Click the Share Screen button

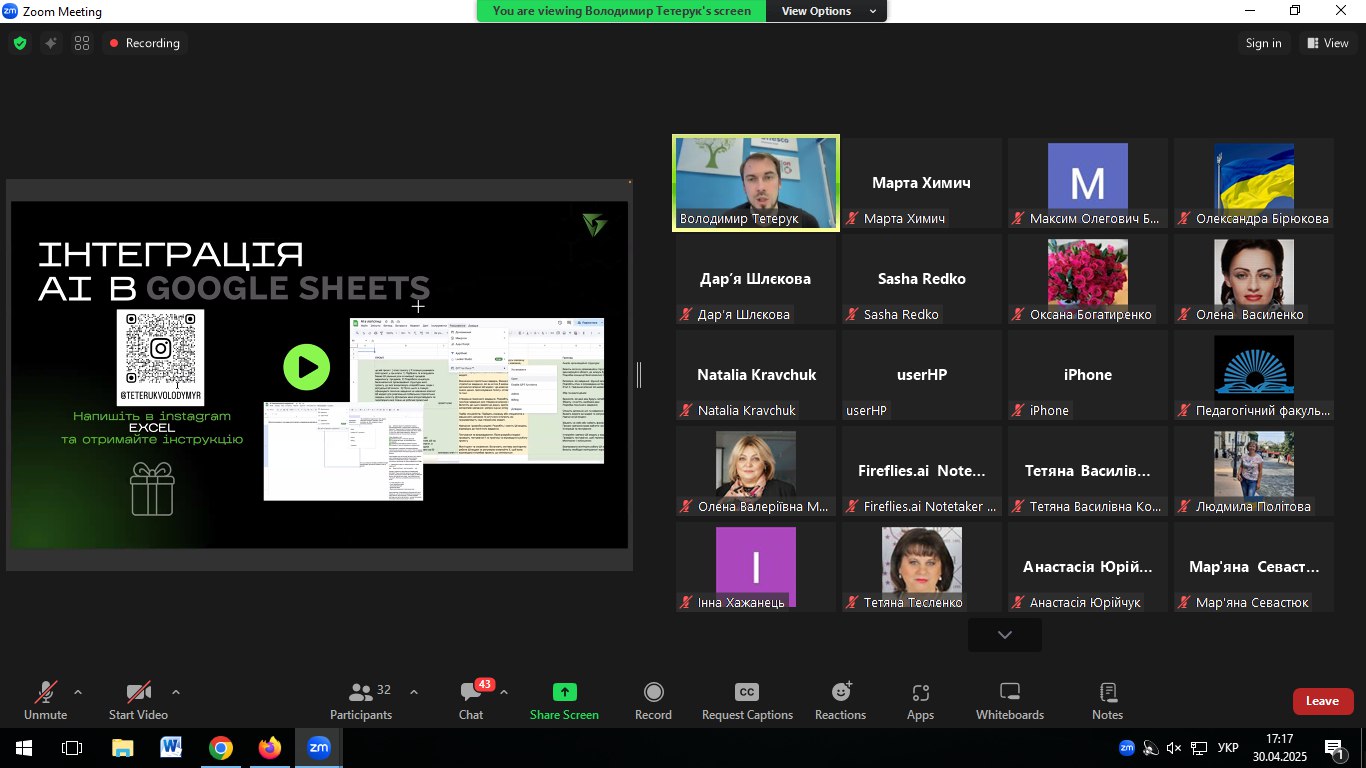pyautogui.click(x=564, y=700)
